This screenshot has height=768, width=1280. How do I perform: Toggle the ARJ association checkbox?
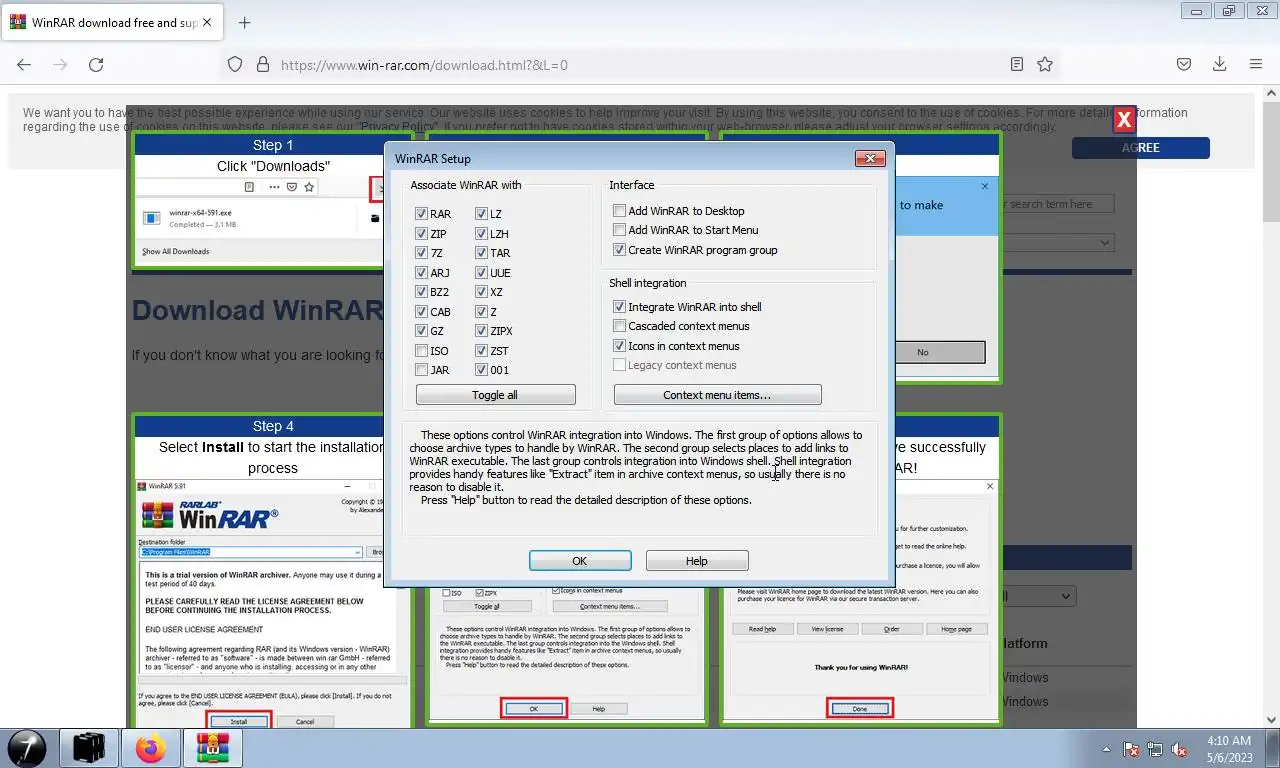422,273
